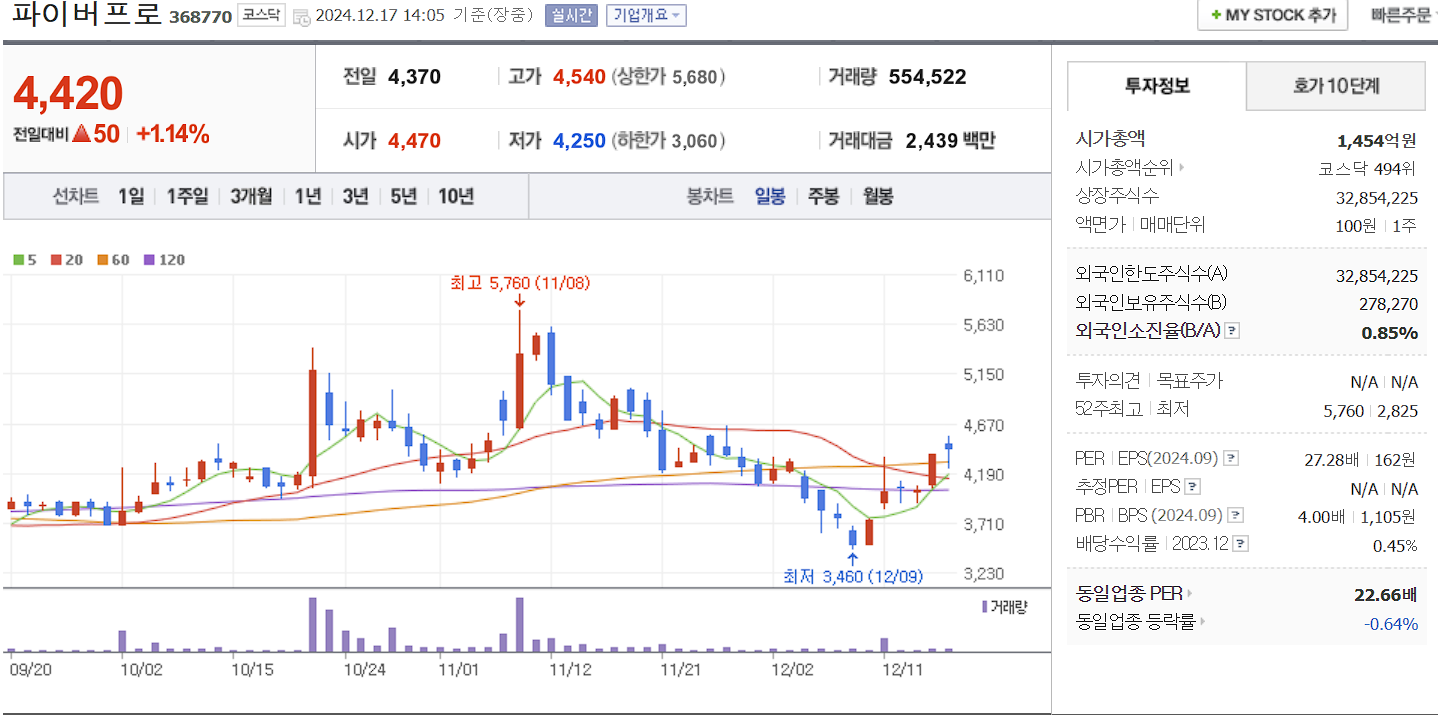
Task: Switch chart to 주봉 weekly candles
Action: click(822, 196)
